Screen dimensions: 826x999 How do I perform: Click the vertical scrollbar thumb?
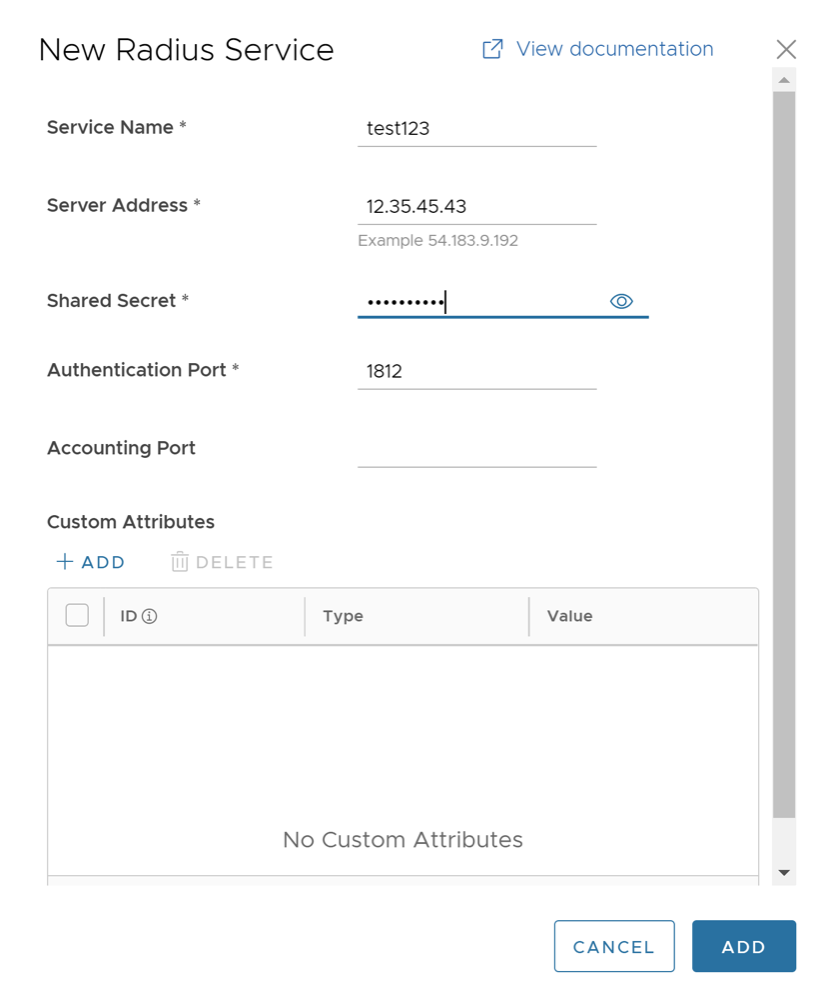784,450
